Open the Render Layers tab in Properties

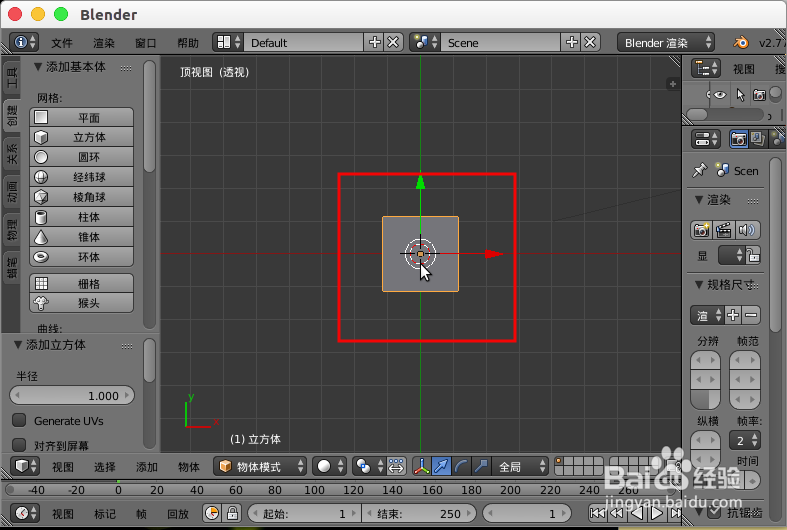pos(757,139)
